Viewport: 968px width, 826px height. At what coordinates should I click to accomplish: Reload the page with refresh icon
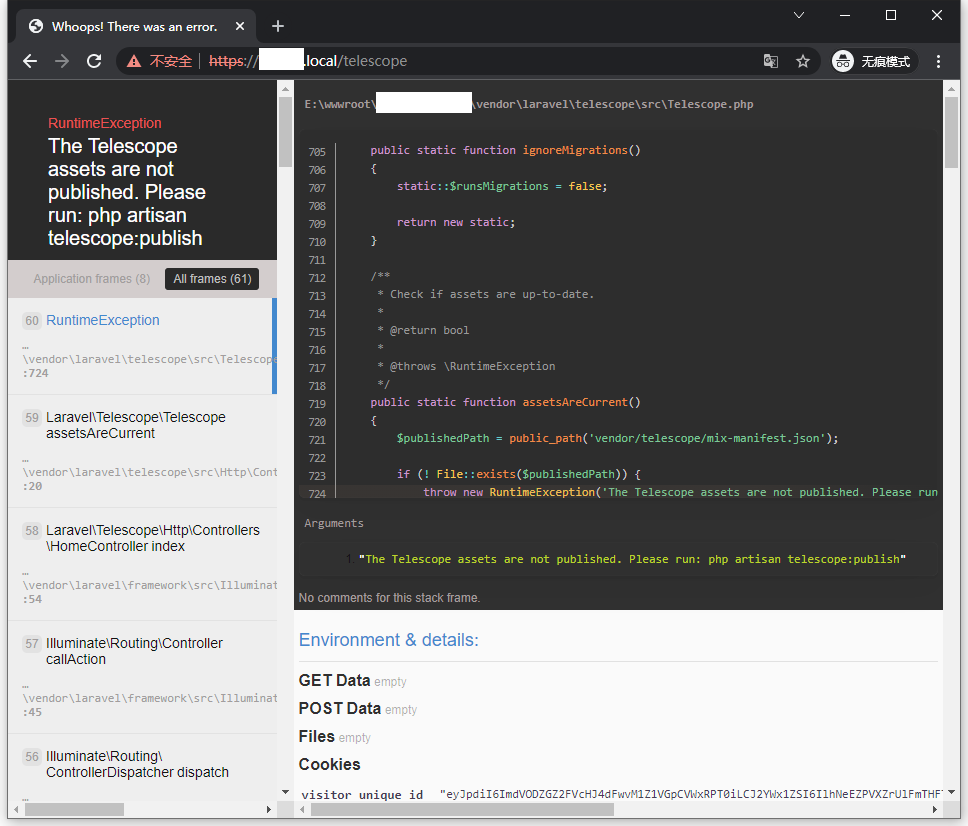pyautogui.click(x=94, y=61)
